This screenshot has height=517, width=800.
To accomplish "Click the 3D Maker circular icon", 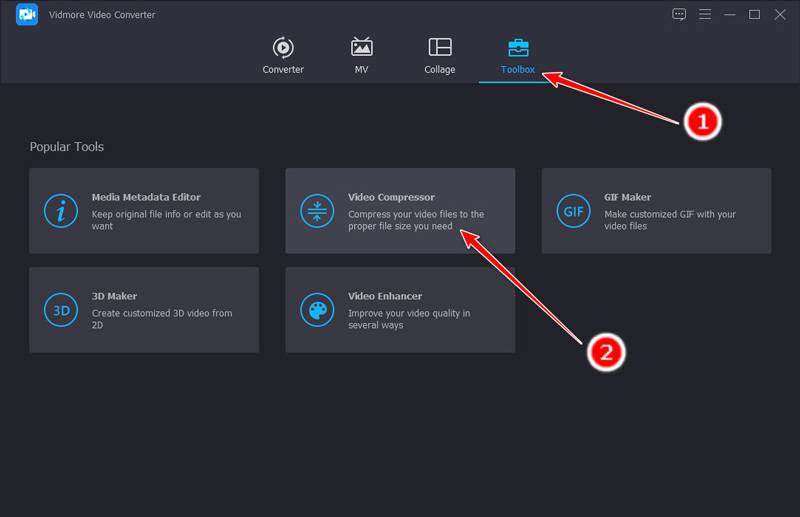I will pyautogui.click(x=61, y=310).
